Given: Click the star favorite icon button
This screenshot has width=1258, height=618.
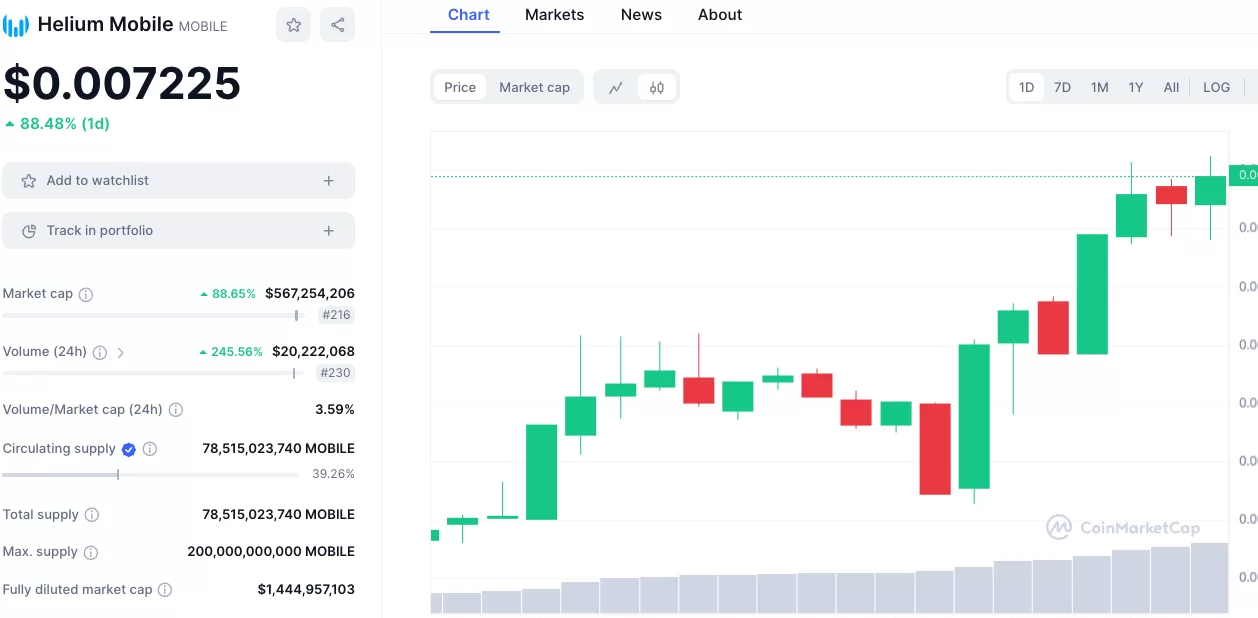Looking at the screenshot, I should pos(293,25).
